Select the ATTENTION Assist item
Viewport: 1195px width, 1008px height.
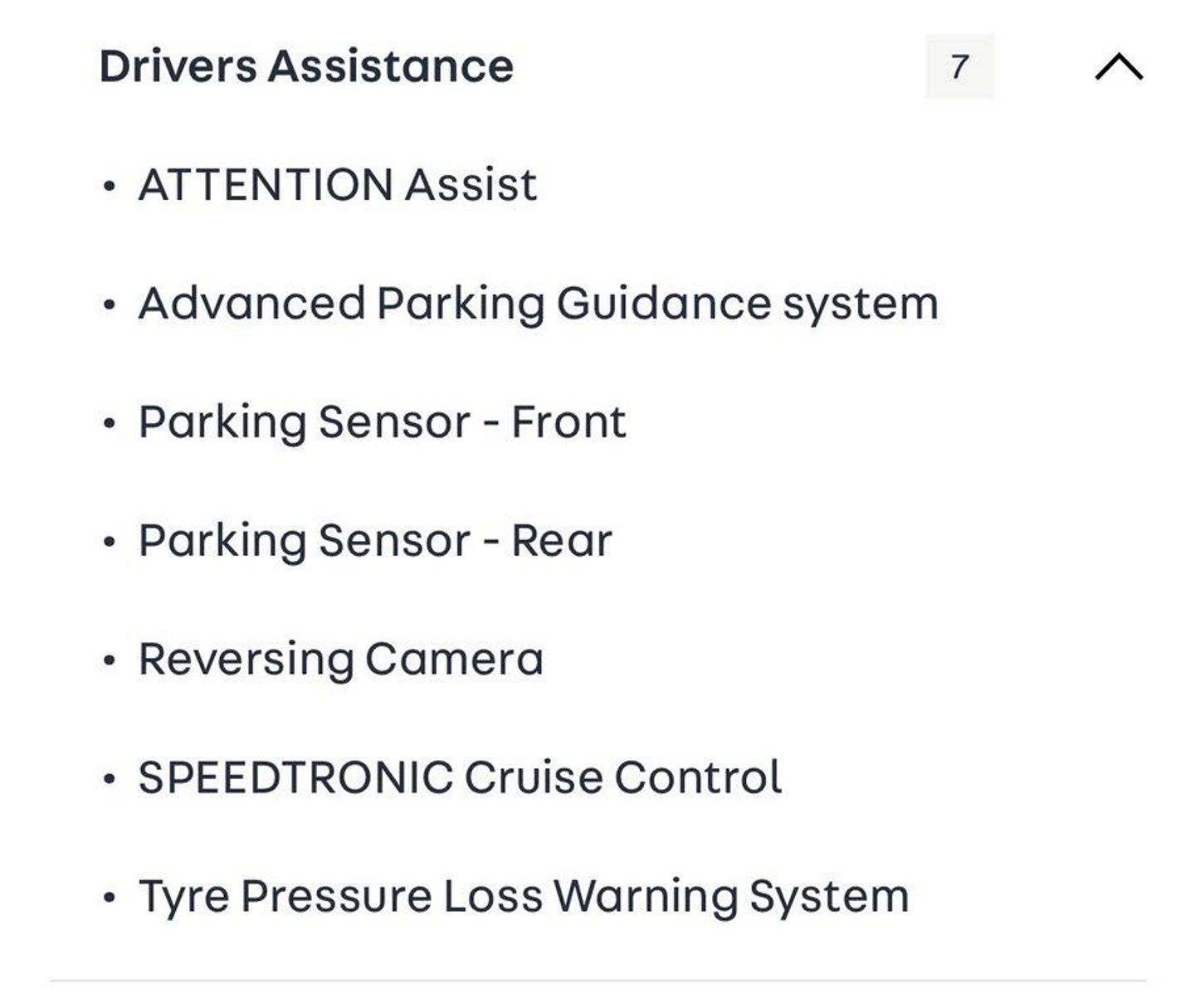click(337, 184)
